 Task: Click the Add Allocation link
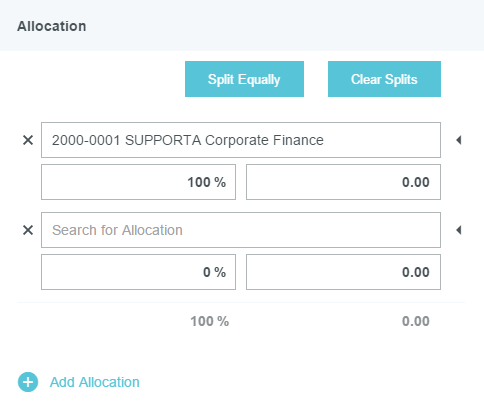[95, 382]
